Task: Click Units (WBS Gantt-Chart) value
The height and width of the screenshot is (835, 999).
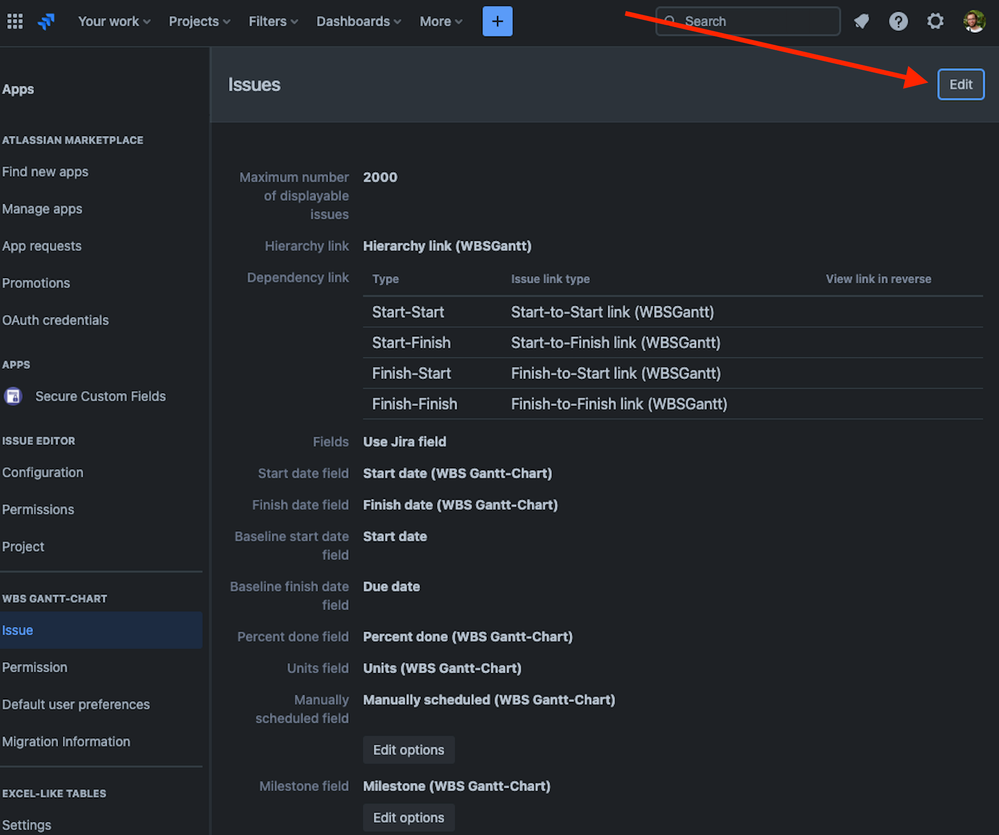Action: 442,668
